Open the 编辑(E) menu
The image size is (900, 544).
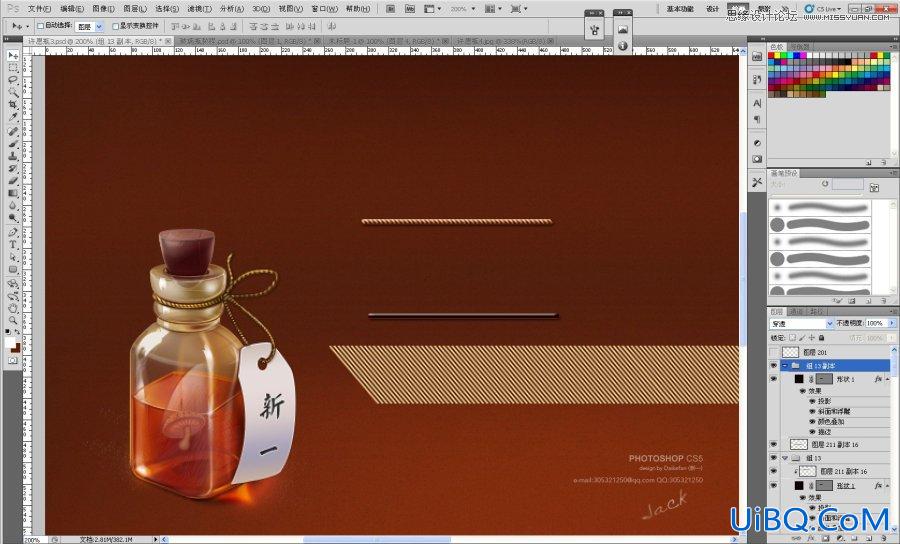click(x=72, y=9)
